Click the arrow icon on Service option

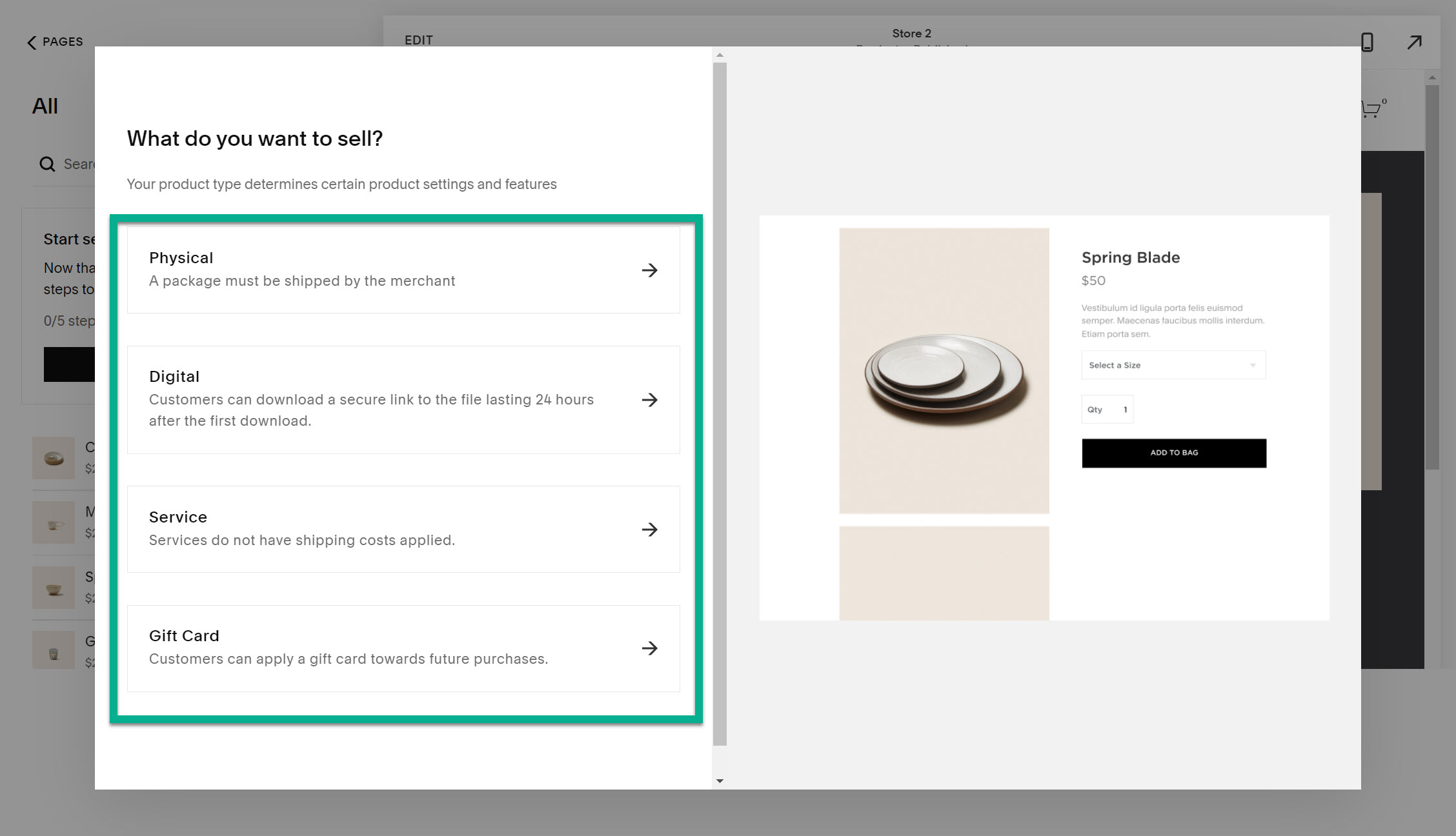click(649, 530)
